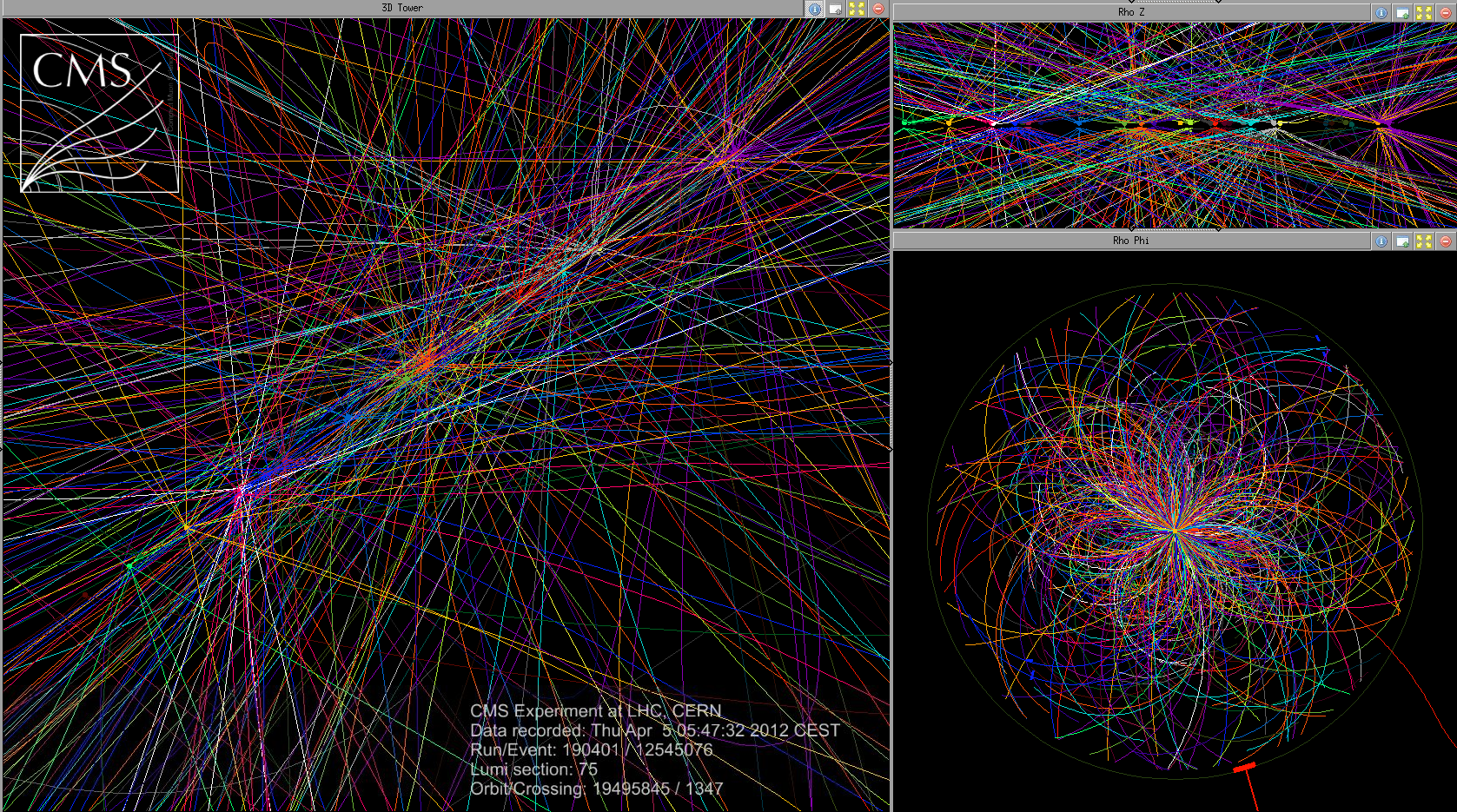Open the info panel for the Rho Z view
This screenshot has height=812, width=1457.
(1382, 11)
